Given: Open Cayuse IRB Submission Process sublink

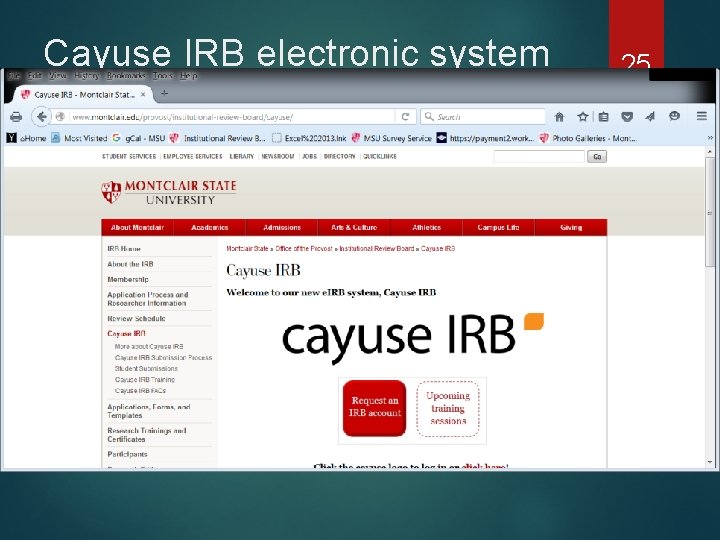Looking at the screenshot, I should coord(163,357).
